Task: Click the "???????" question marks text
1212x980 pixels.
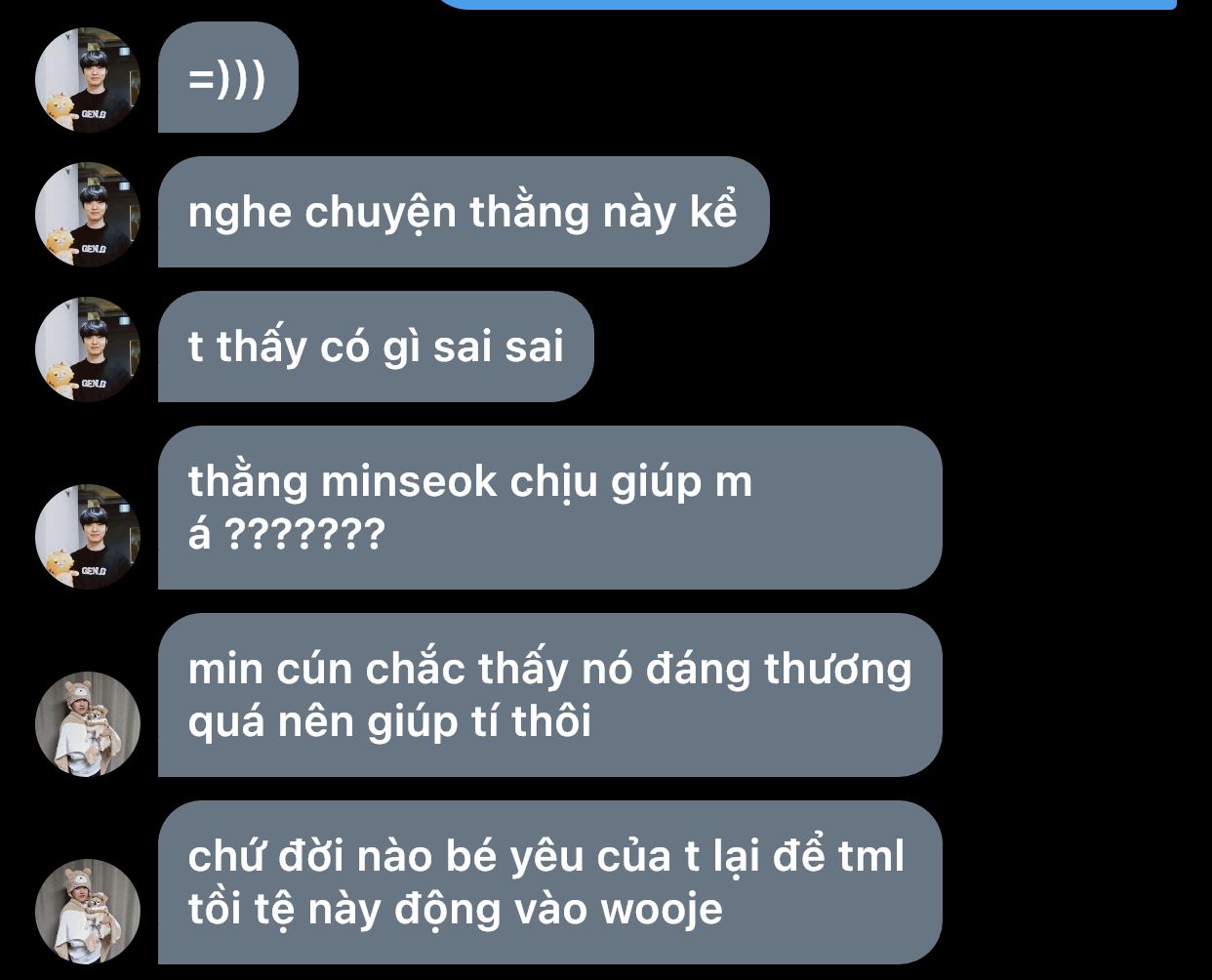Action: point(305,535)
